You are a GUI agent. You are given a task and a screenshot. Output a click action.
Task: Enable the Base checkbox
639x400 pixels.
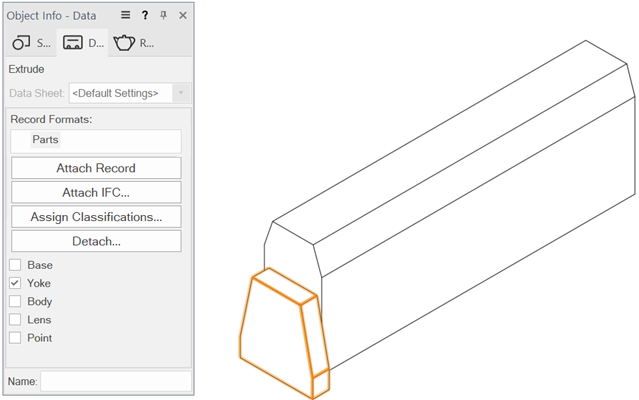click(x=15, y=265)
